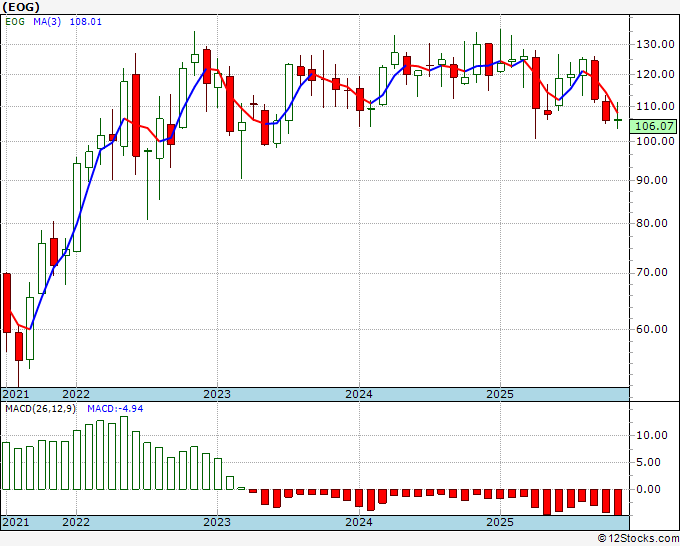The width and height of the screenshot is (680, 546).
Task: Click the 2021 label on price chart timeline
Action: click(16, 394)
